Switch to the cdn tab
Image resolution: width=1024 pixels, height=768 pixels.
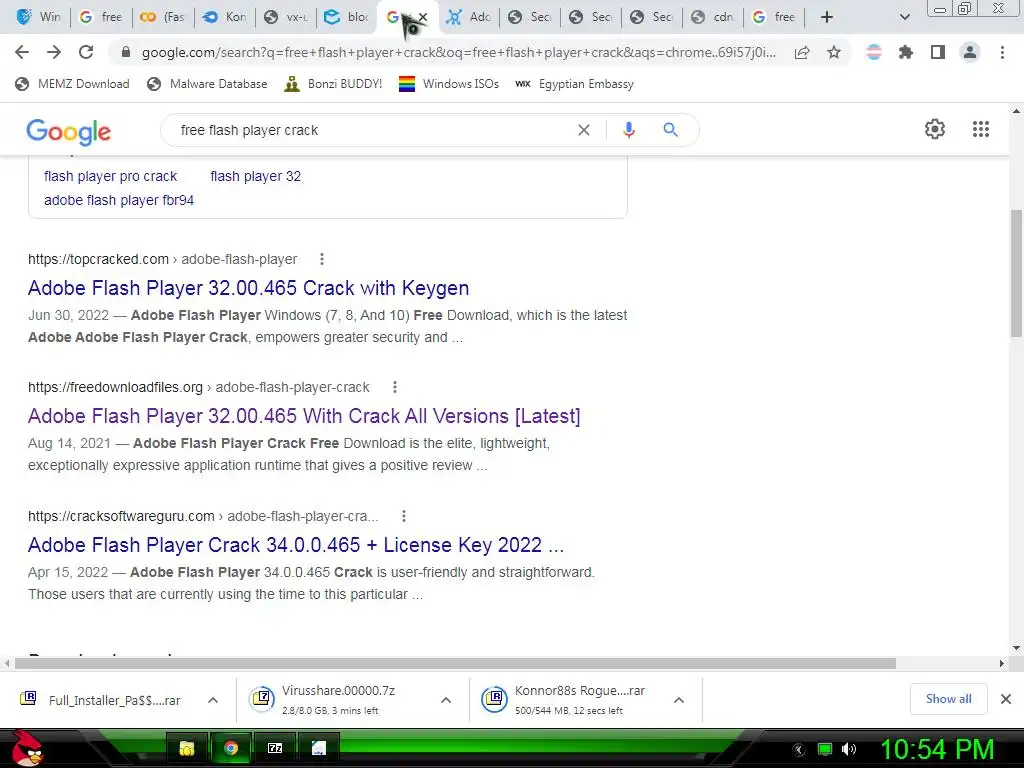click(713, 17)
